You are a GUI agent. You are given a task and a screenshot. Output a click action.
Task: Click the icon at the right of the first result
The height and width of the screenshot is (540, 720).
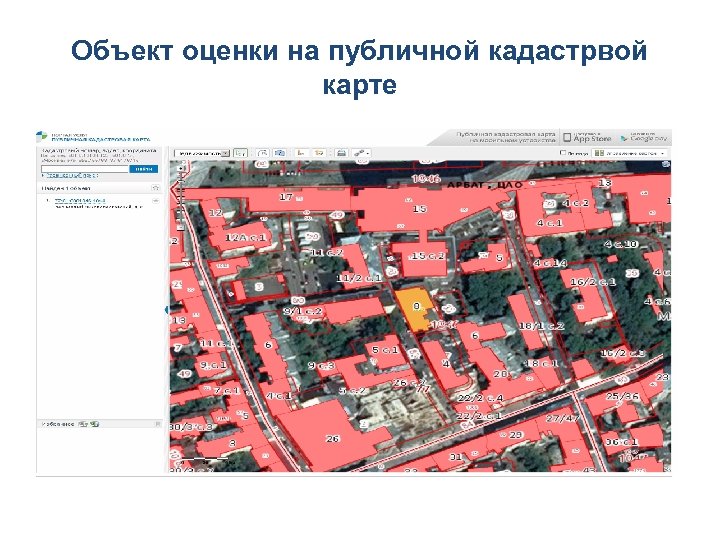(x=156, y=201)
